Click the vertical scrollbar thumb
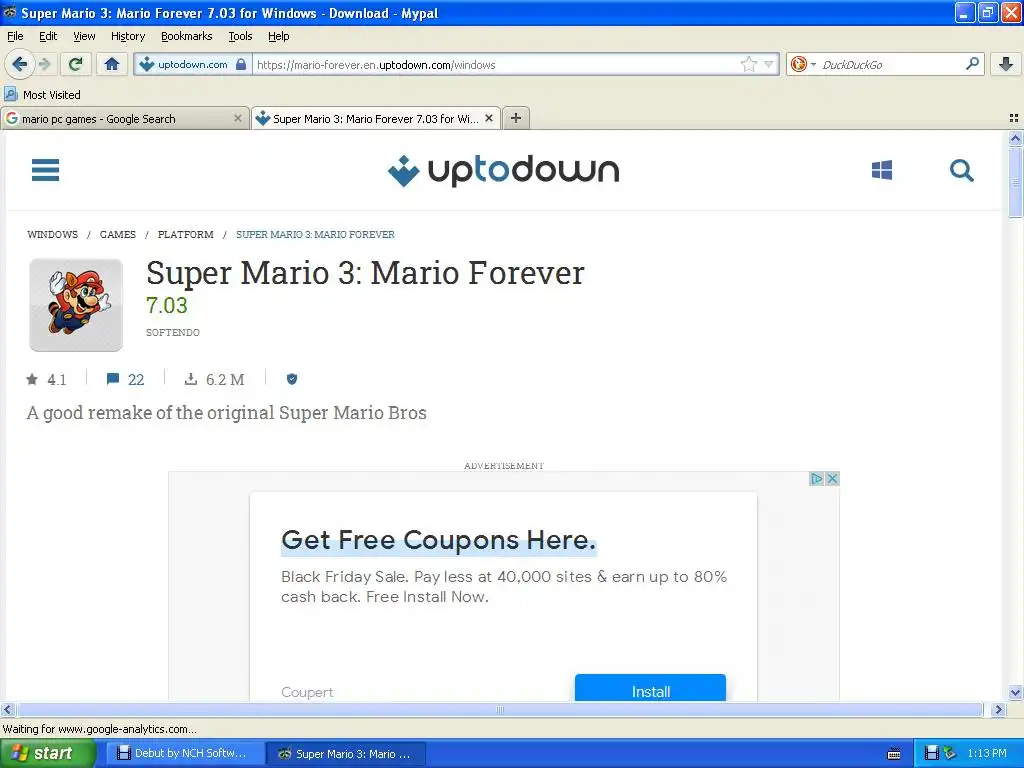This screenshot has width=1024, height=768. tap(1015, 182)
